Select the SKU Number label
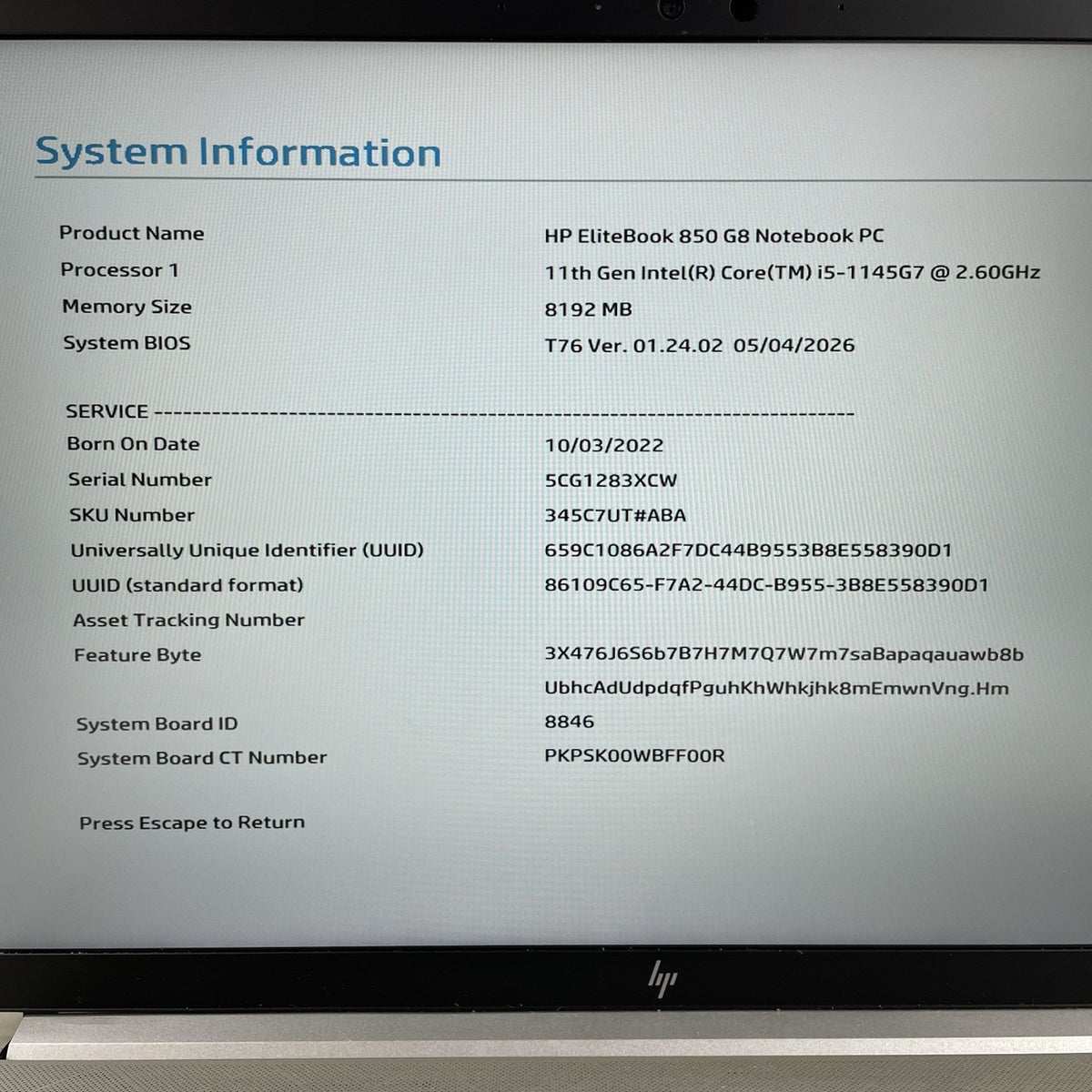 point(132,515)
